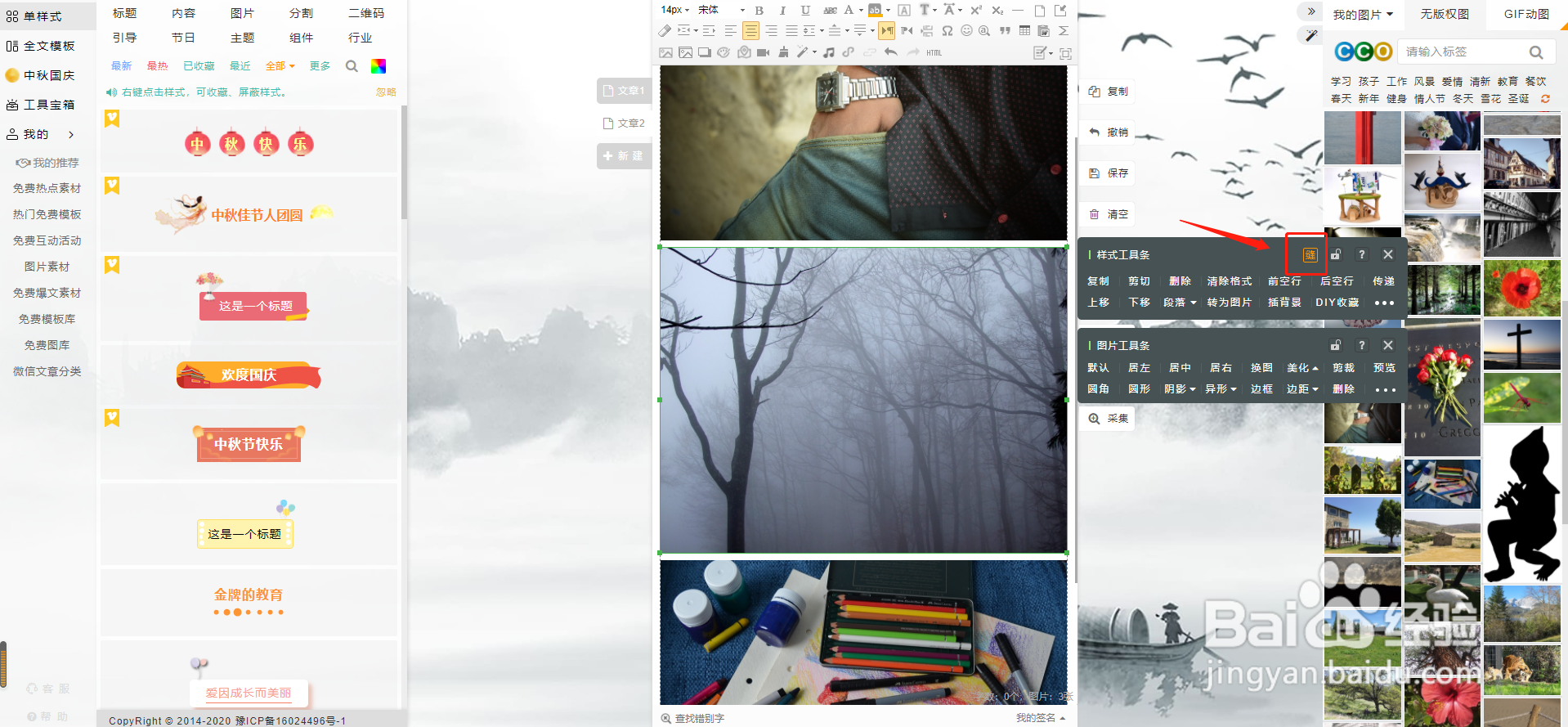Viewport: 1568px width, 727px height.
Task: Select the 文章2 article tab
Action: (624, 123)
